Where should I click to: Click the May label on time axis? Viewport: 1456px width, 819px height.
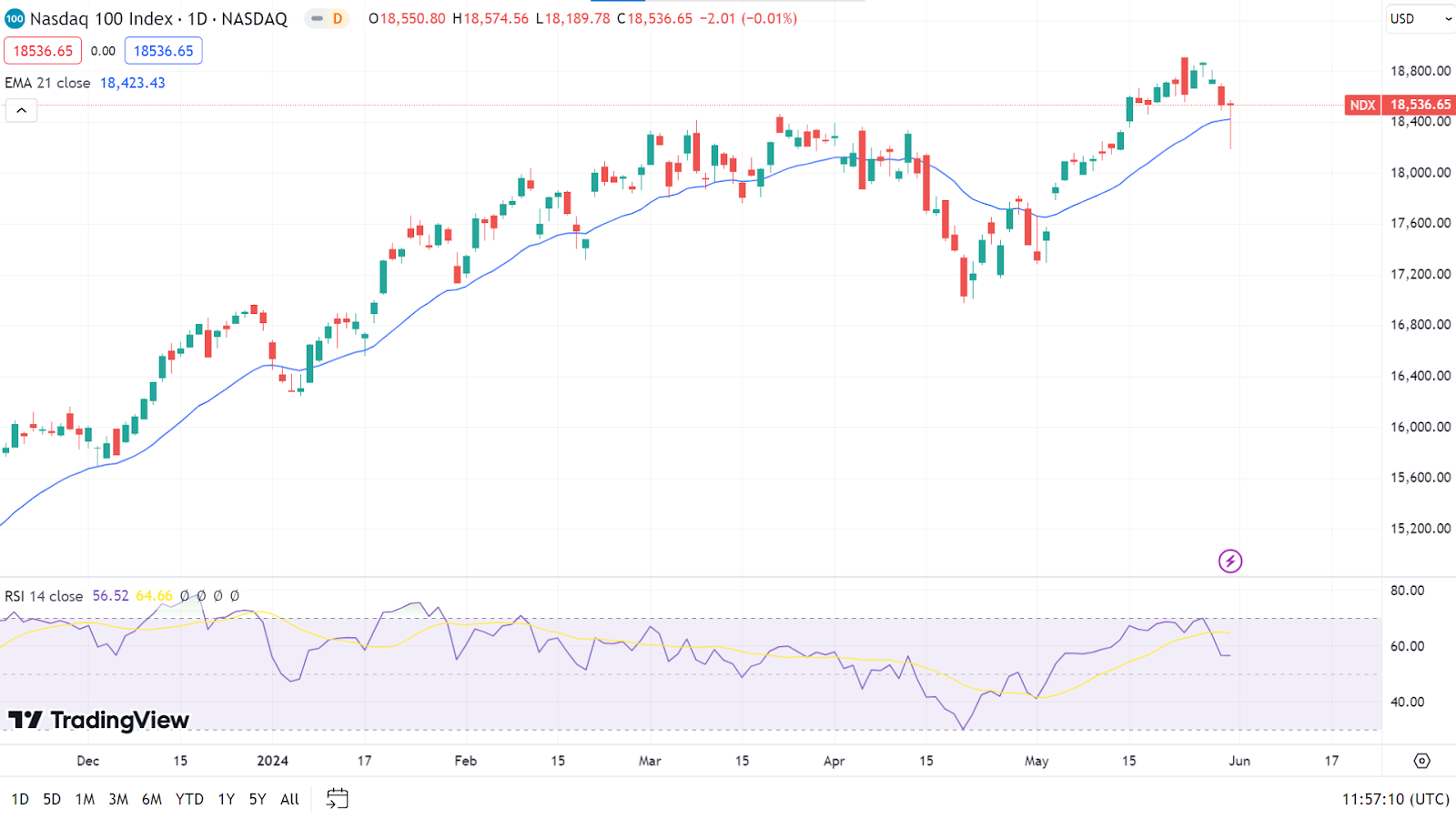(x=1036, y=761)
